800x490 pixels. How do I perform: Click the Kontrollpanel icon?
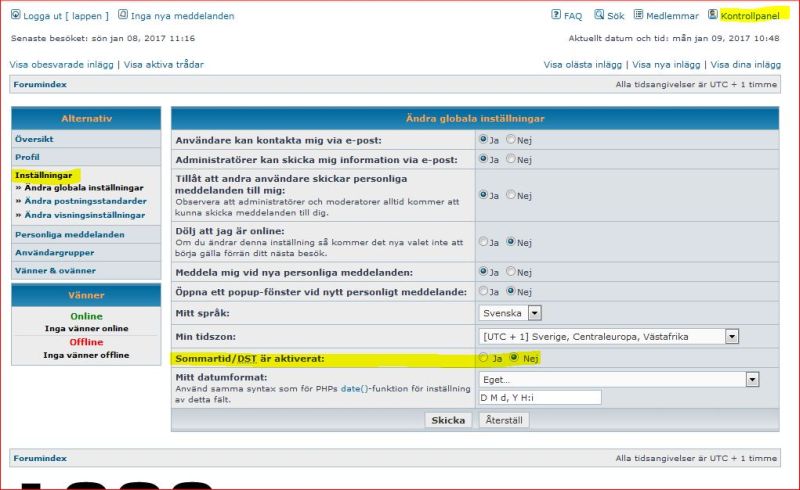click(712, 16)
